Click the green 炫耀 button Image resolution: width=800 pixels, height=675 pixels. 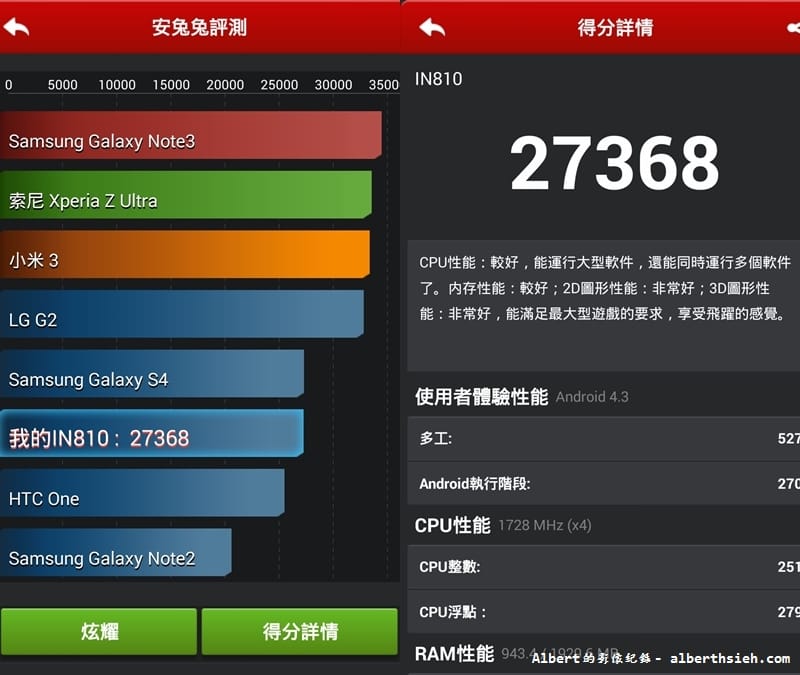pos(99,631)
